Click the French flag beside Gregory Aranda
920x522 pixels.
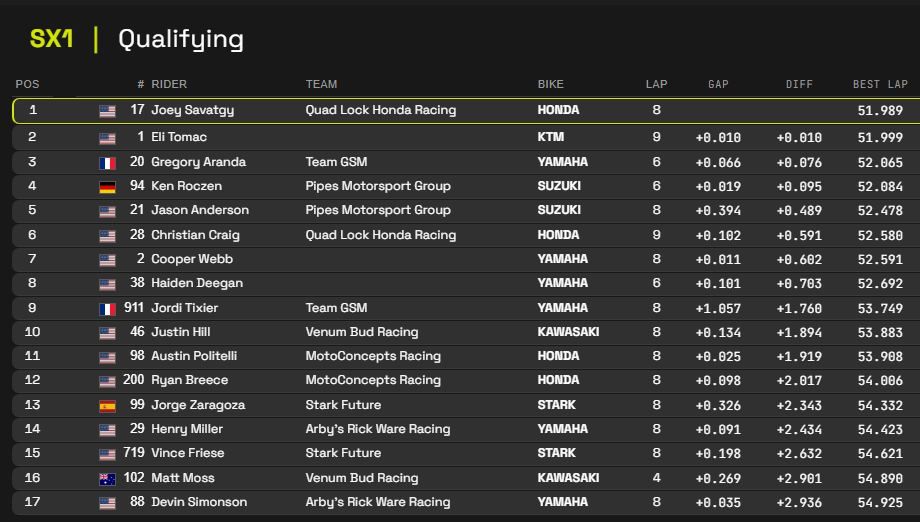(107, 162)
